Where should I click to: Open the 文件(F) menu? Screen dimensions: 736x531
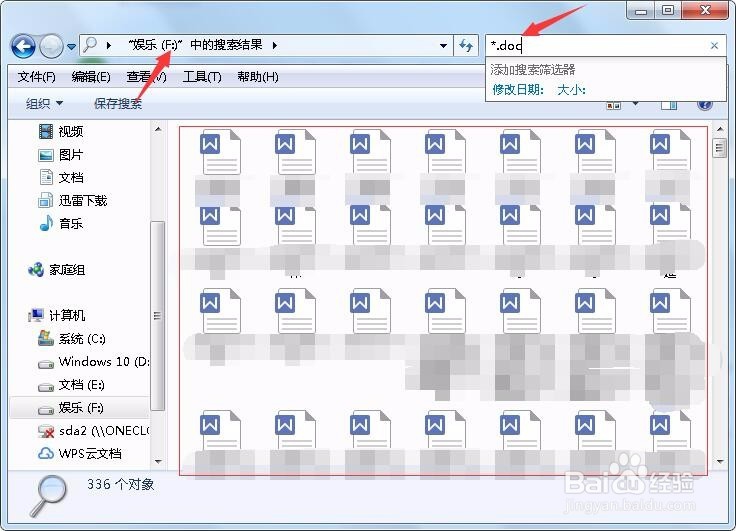coord(37,77)
